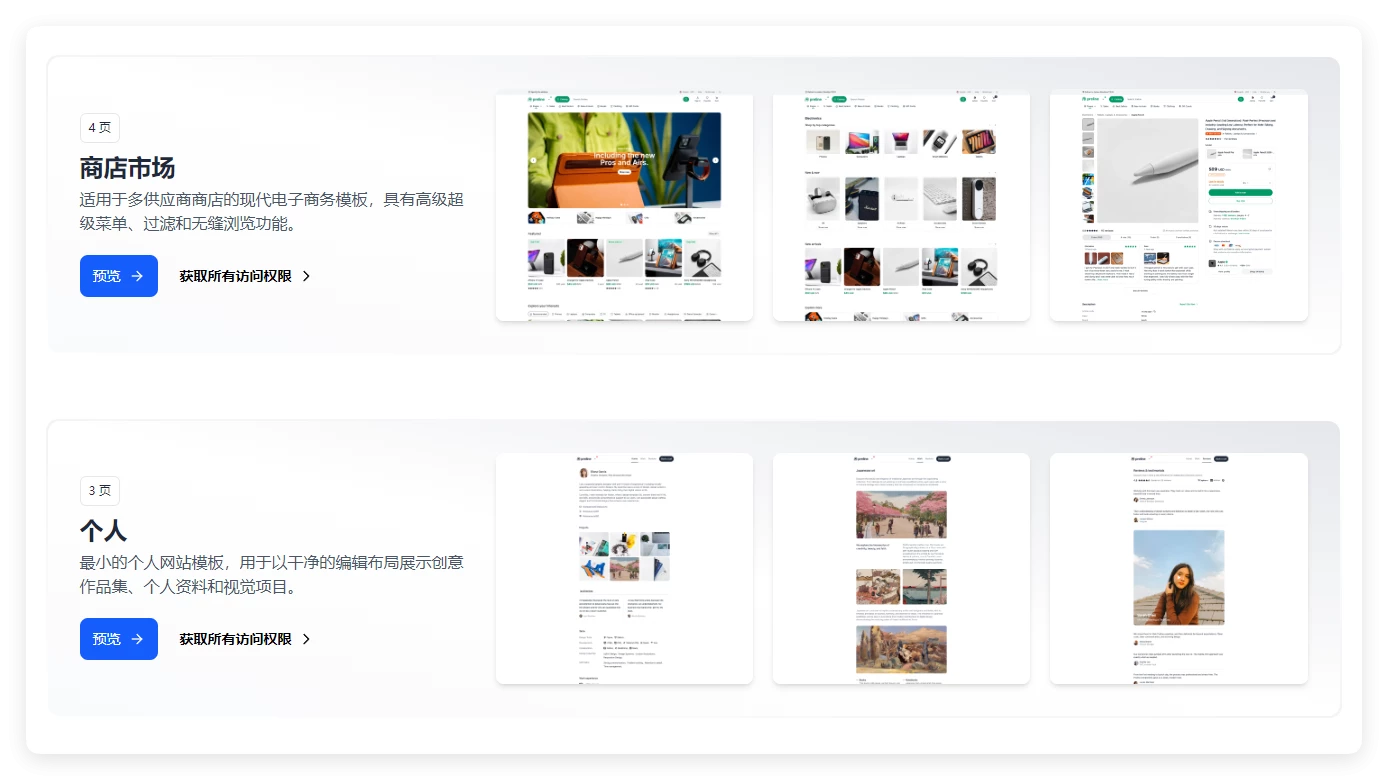The height and width of the screenshot is (780, 1388).
Task: Open the personal profile page thumbnail
Action: pos(624,568)
